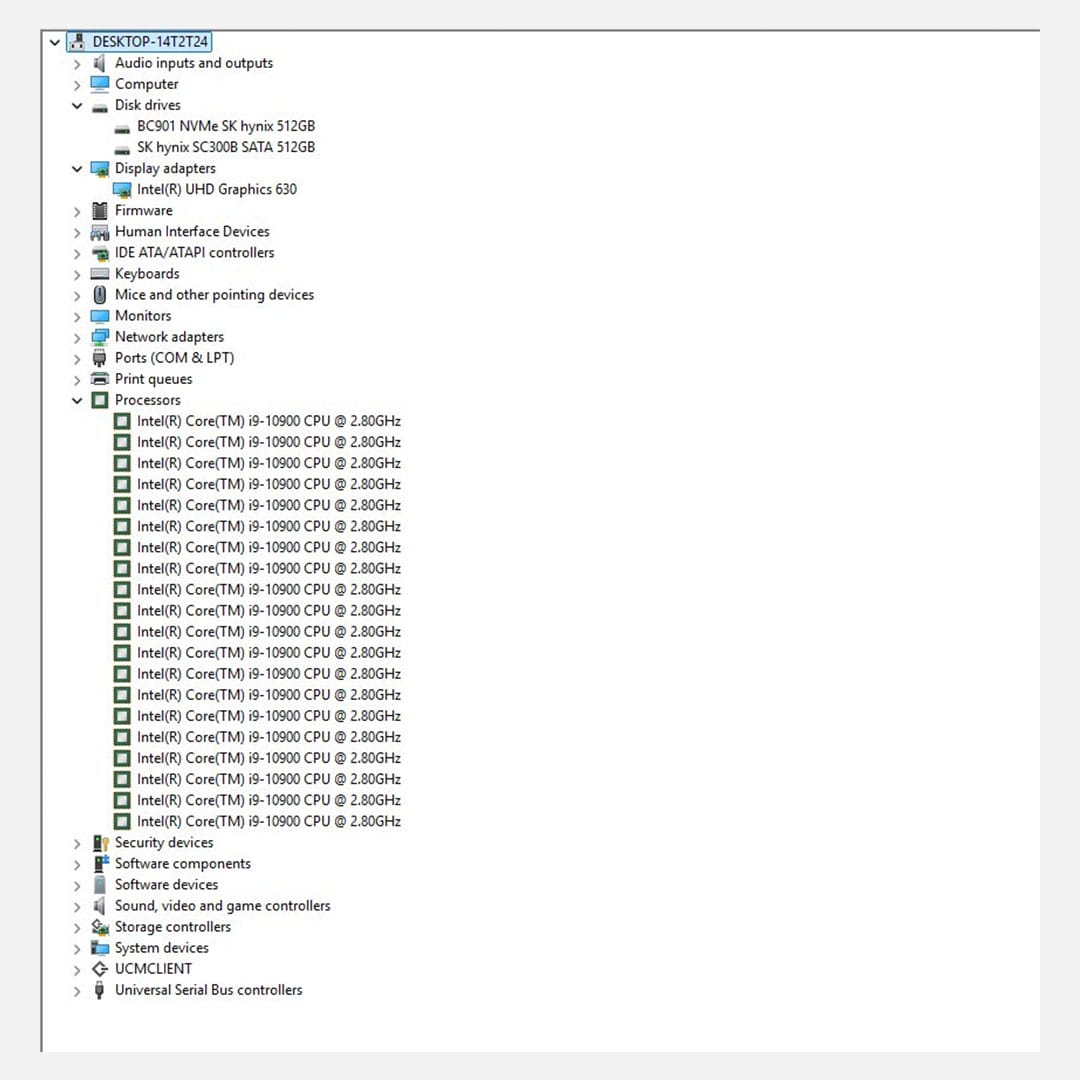Image resolution: width=1080 pixels, height=1080 pixels.
Task: Click the BC901 NVMe disk drive icon
Action: [122, 127]
